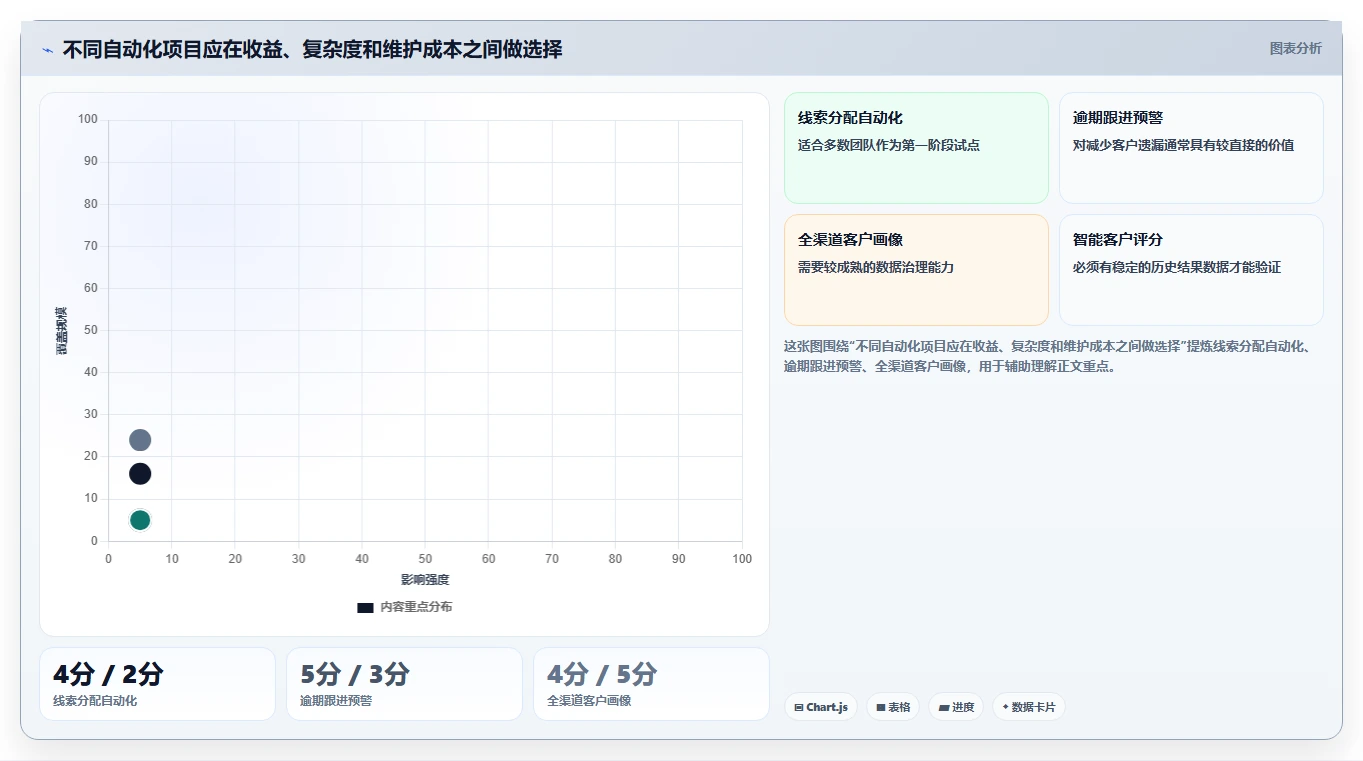
Task: Click the 覆盖范围 y-axis label
Action: (62, 330)
